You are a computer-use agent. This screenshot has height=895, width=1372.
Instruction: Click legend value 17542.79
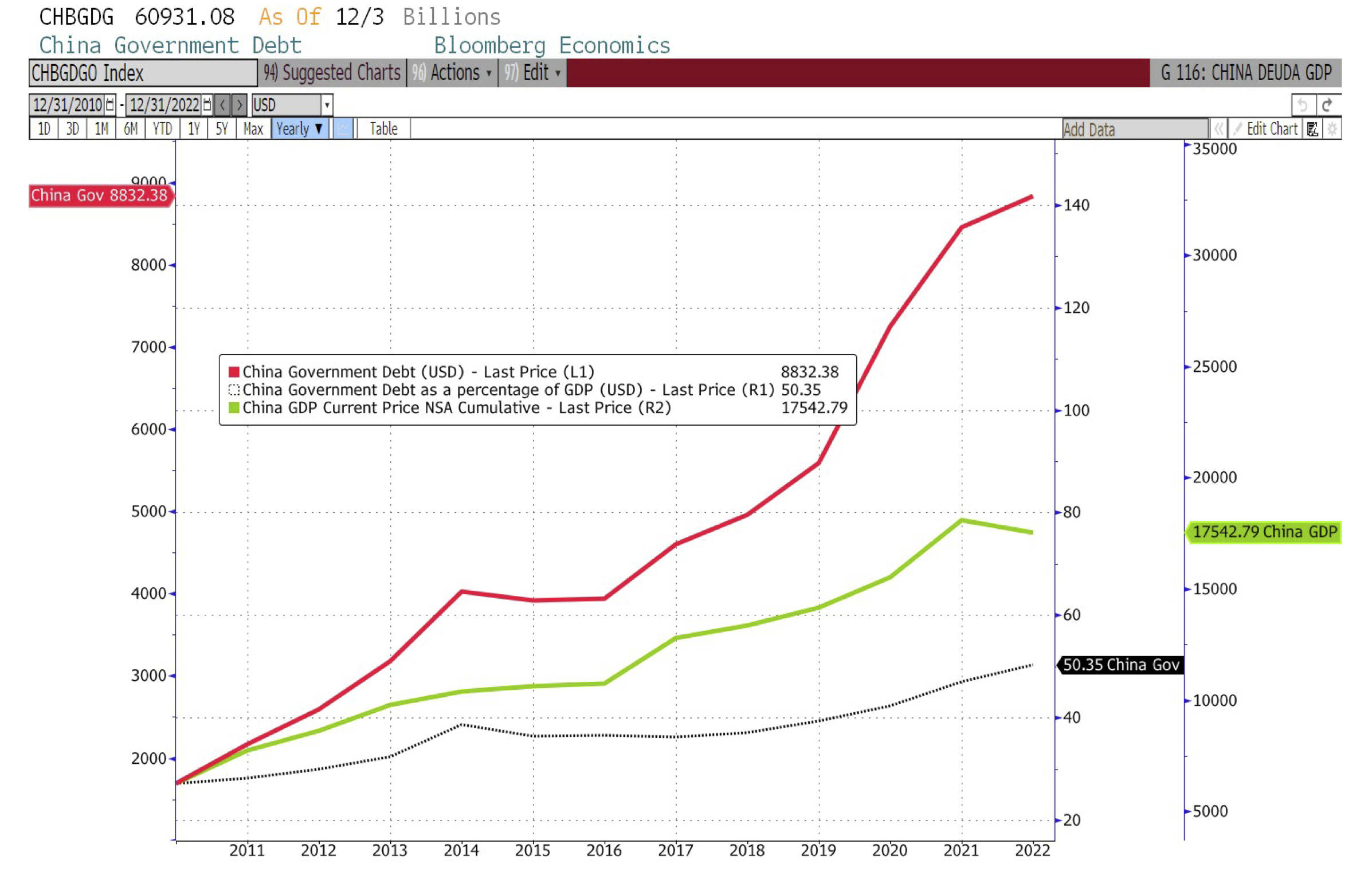coord(814,407)
